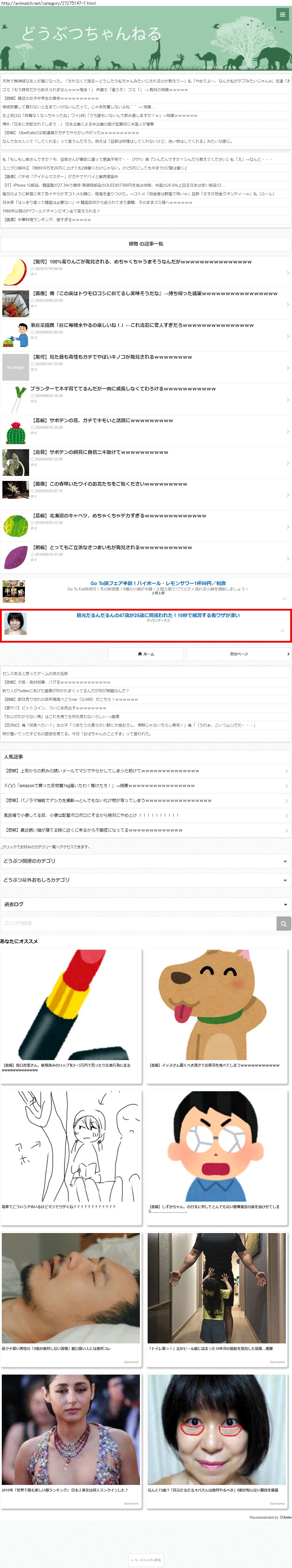Open the lipstick illustration recommended card
Image resolution: width=292 pixels, height=1568 pixels.
(x=71, y=1015)
